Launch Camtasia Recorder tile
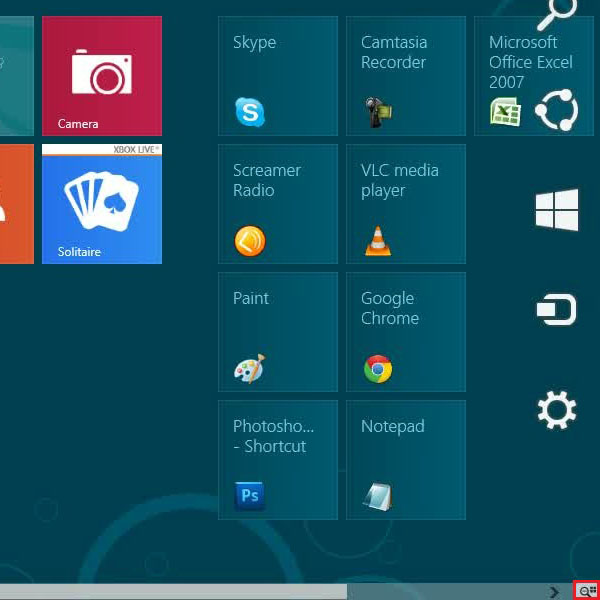Screen dimensions: 600x600 [x=406, y=76]
